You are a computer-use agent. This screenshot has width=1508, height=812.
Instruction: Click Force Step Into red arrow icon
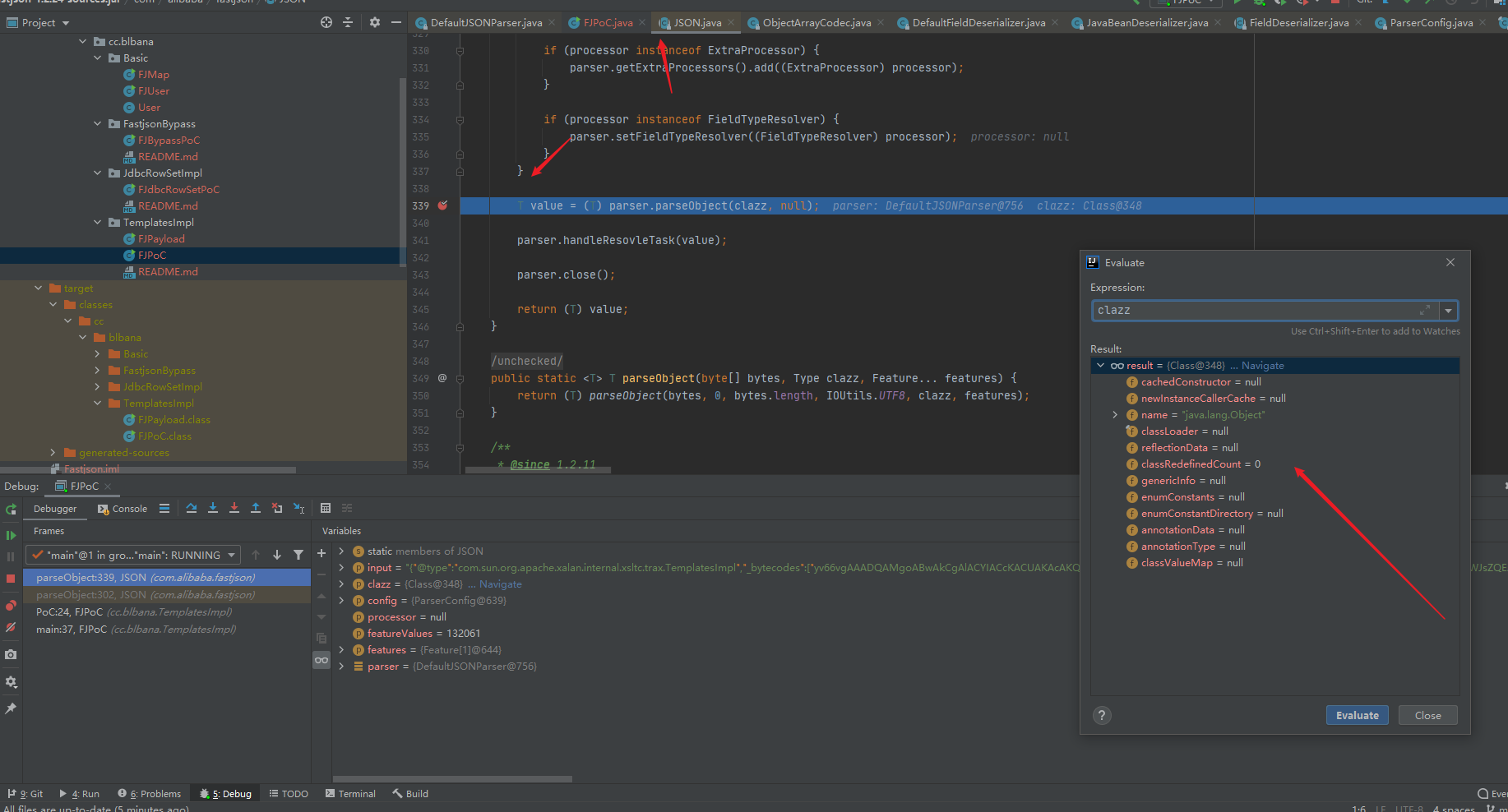pyautogui.click(x=234, y=508)
